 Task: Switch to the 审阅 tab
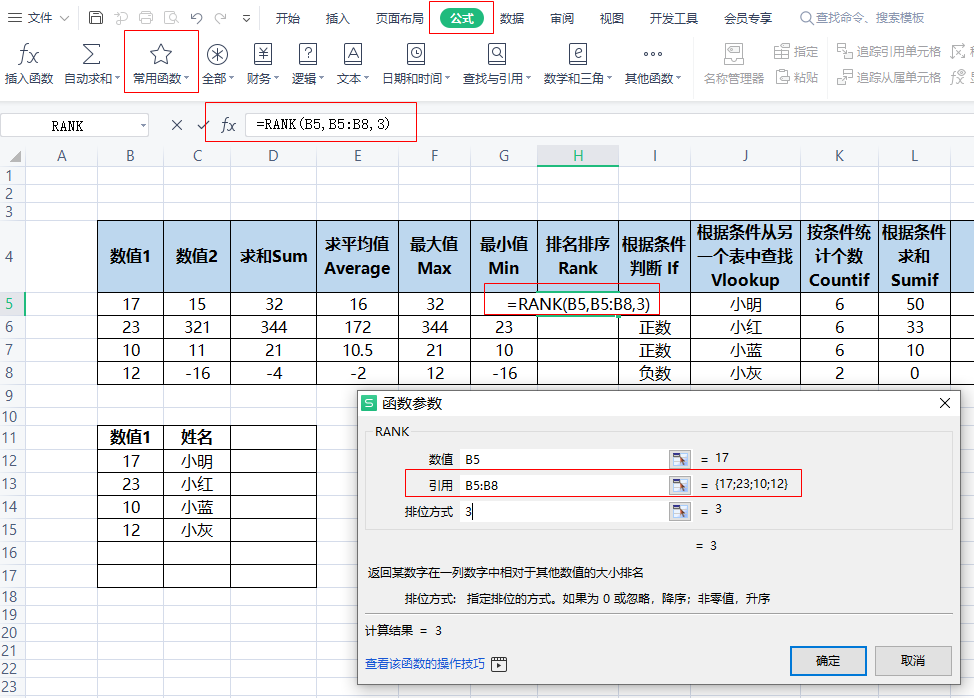pos(562,19)
